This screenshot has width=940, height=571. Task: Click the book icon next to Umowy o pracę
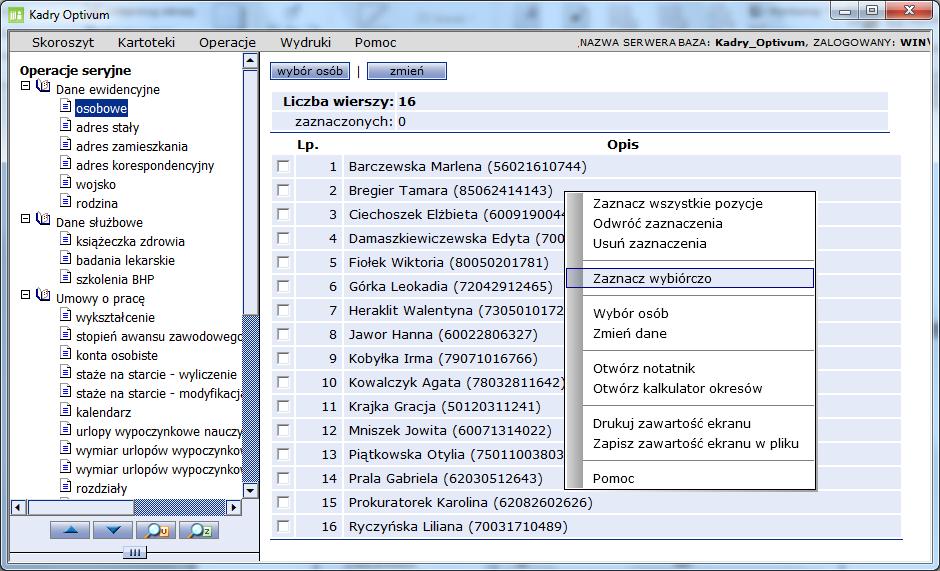43,295
